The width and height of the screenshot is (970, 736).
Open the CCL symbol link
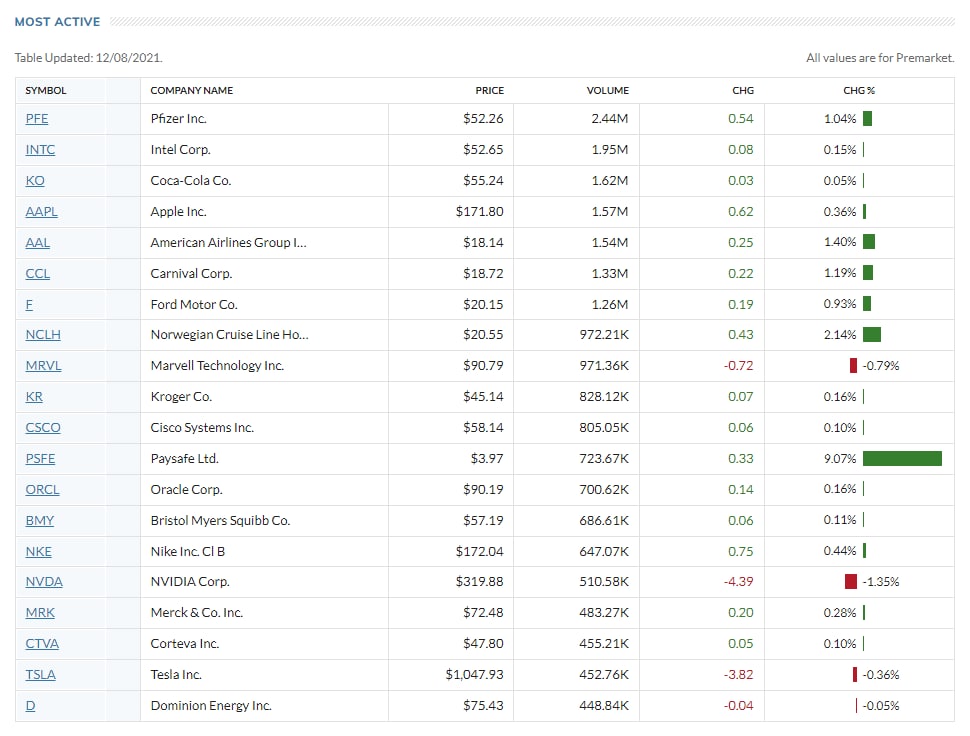pyautogui.click(x=38, y=273)
